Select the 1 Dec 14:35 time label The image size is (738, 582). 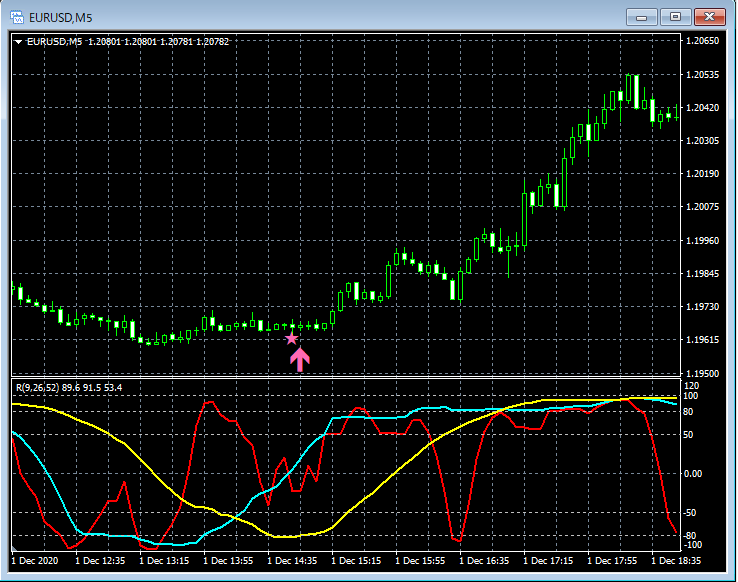click(292, 562)
